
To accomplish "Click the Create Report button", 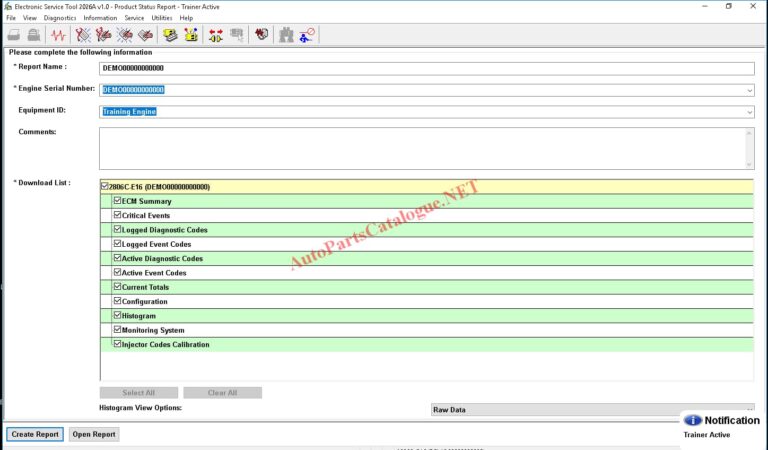I will (35, 434).
